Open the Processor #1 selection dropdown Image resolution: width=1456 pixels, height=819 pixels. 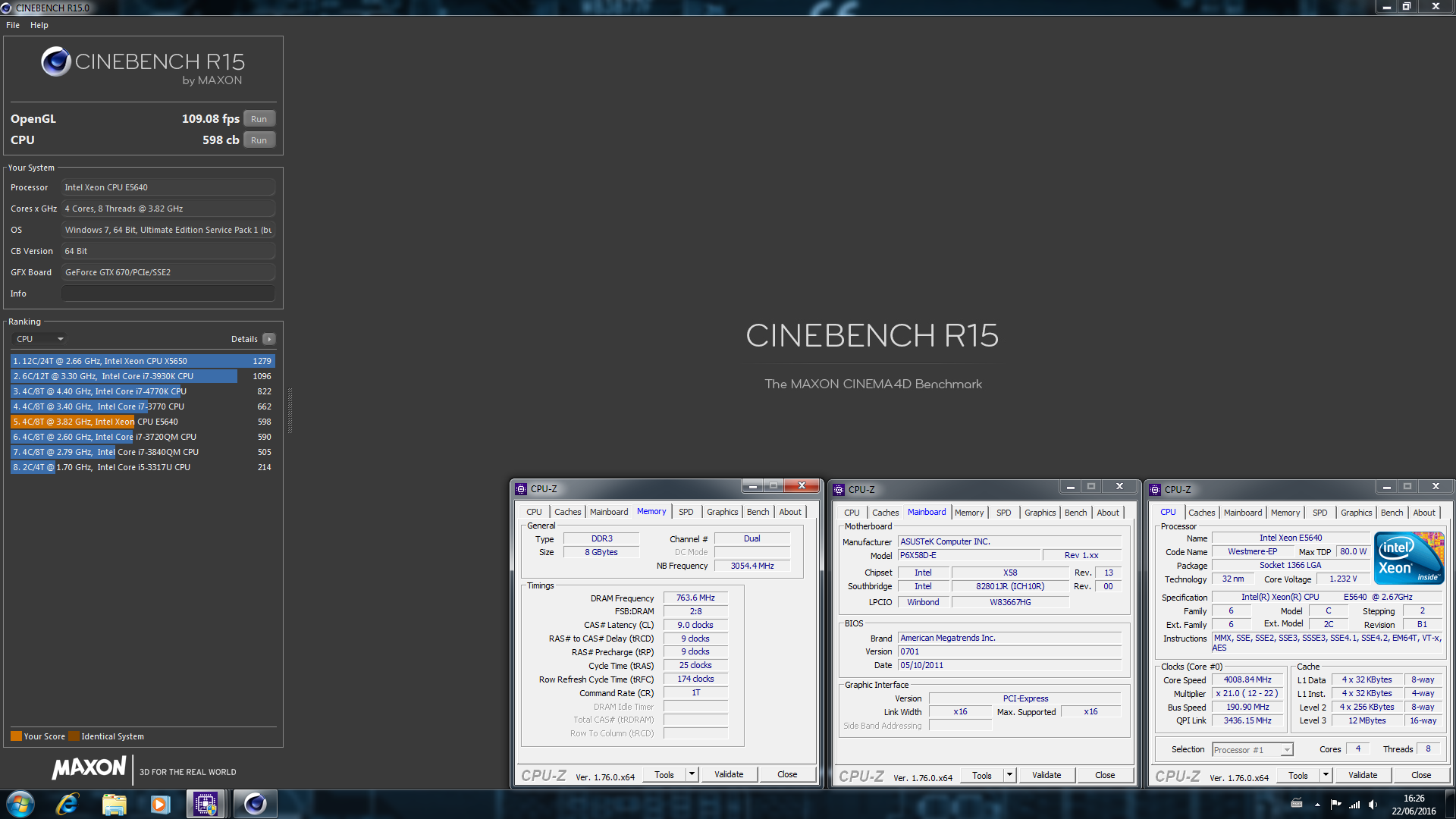(1252, 750)
